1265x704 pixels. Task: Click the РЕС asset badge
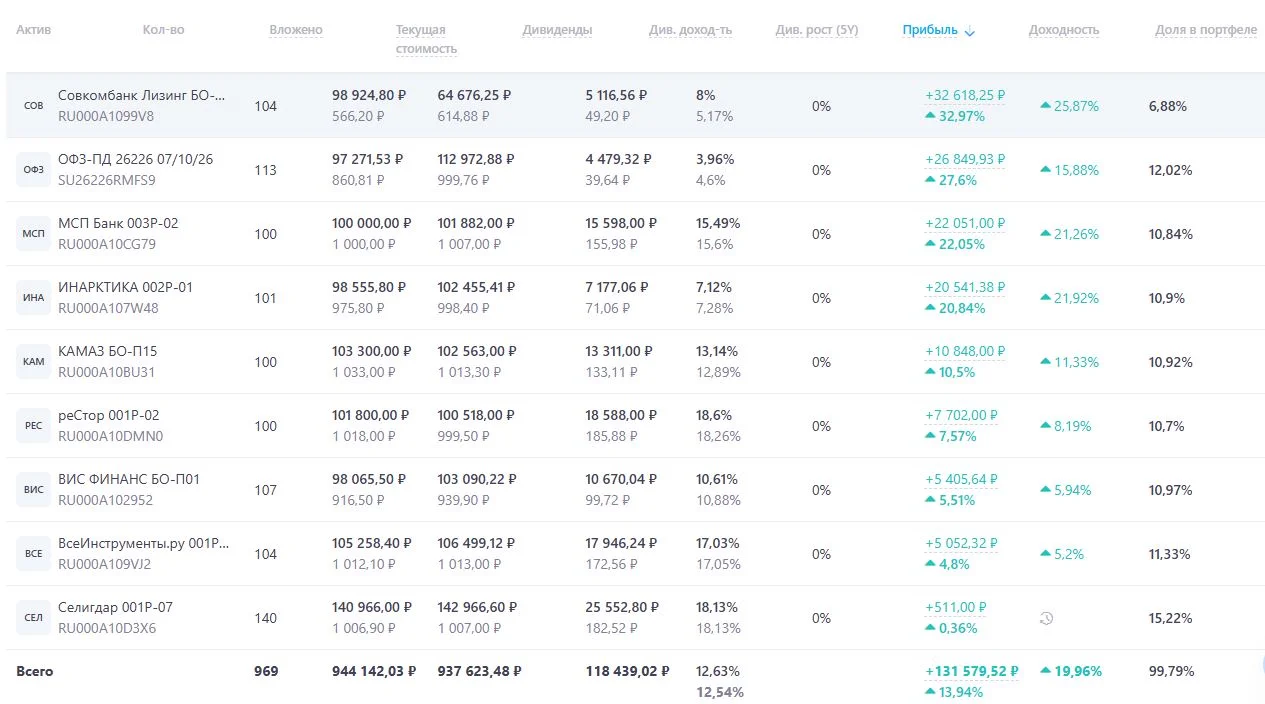(33, 426)
